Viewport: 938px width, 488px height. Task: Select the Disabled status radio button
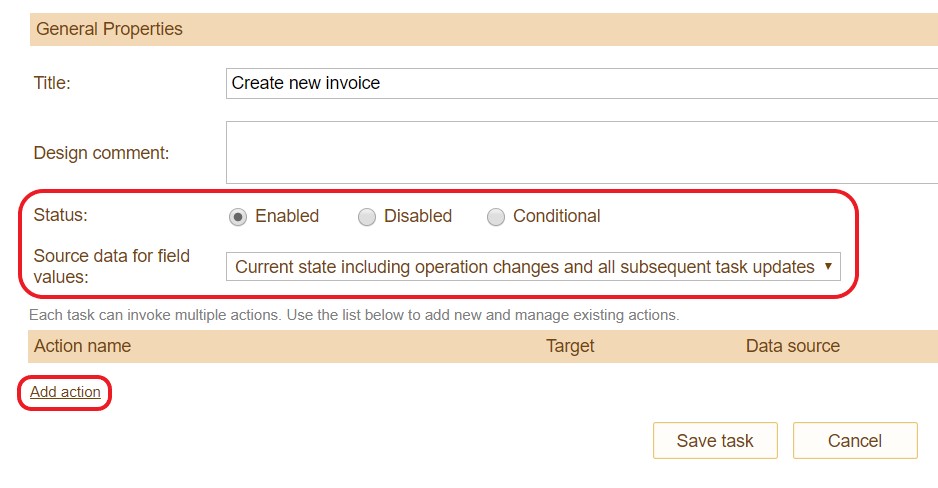pyautogui.click(x=367, y=217)
